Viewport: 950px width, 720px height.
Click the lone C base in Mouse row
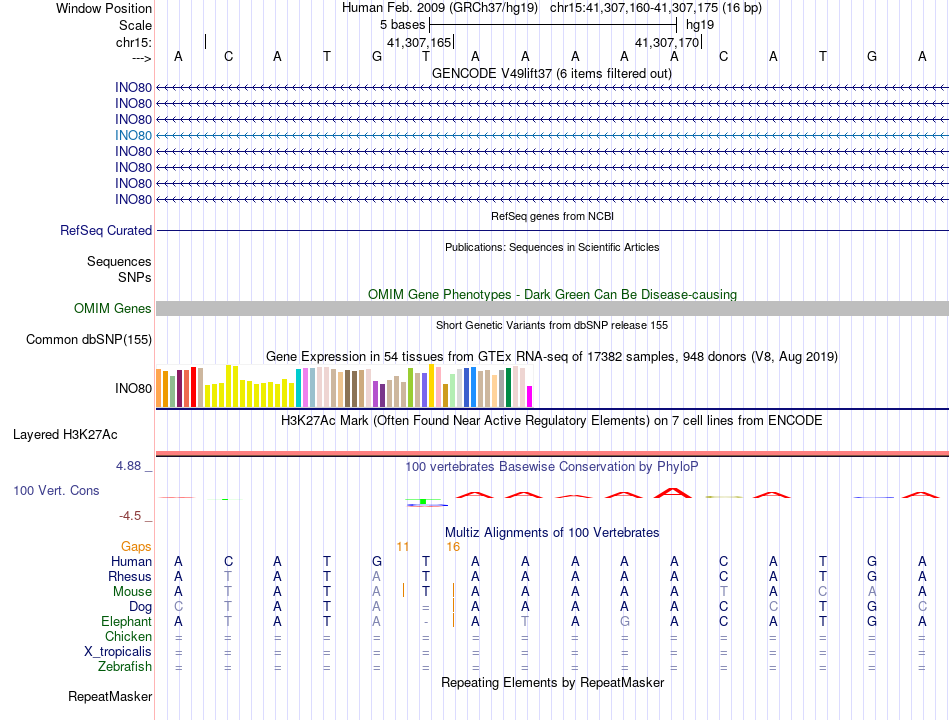pos(823,592)
